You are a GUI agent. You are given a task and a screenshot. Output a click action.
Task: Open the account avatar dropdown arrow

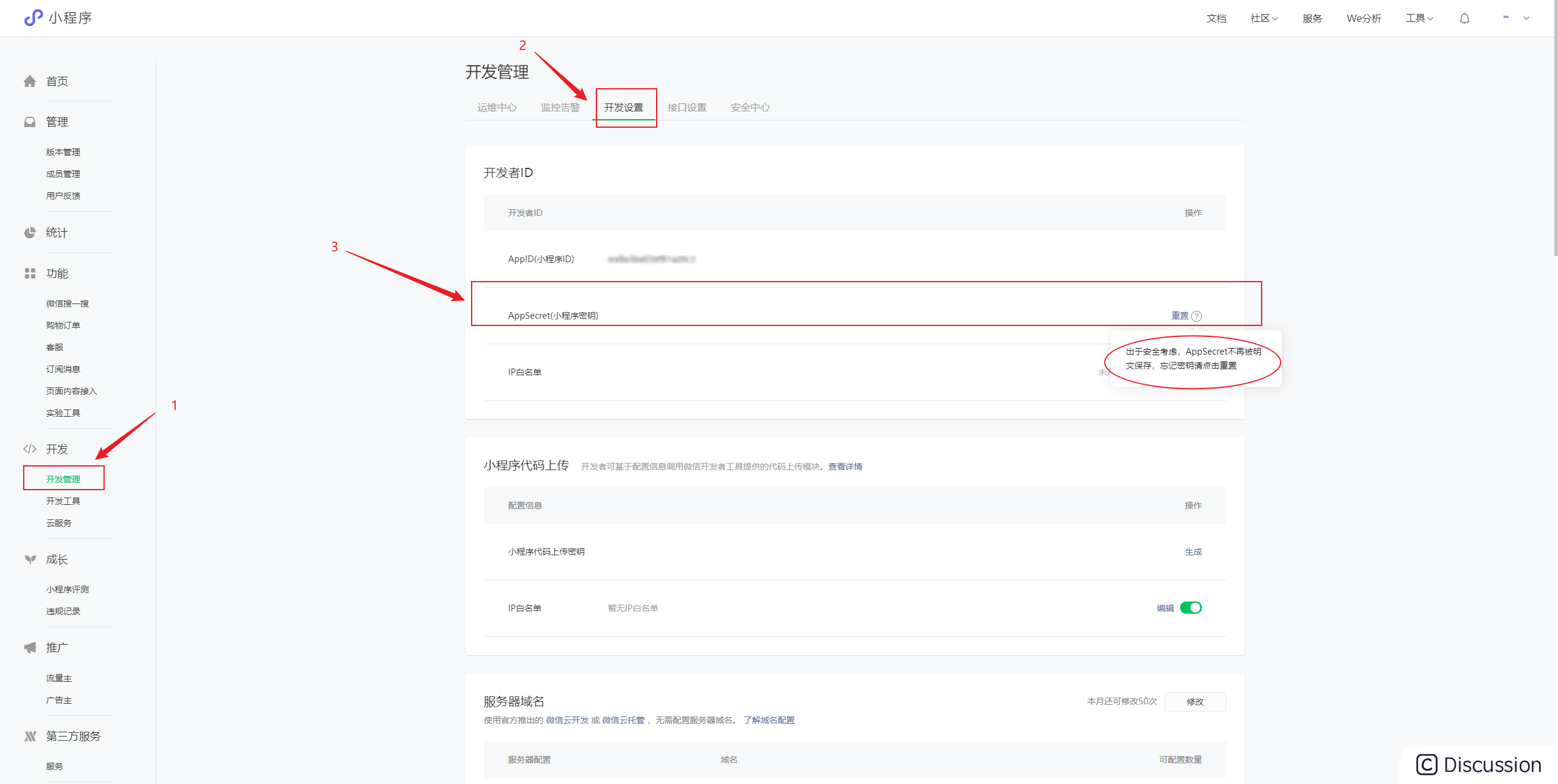pos(1526,19)
